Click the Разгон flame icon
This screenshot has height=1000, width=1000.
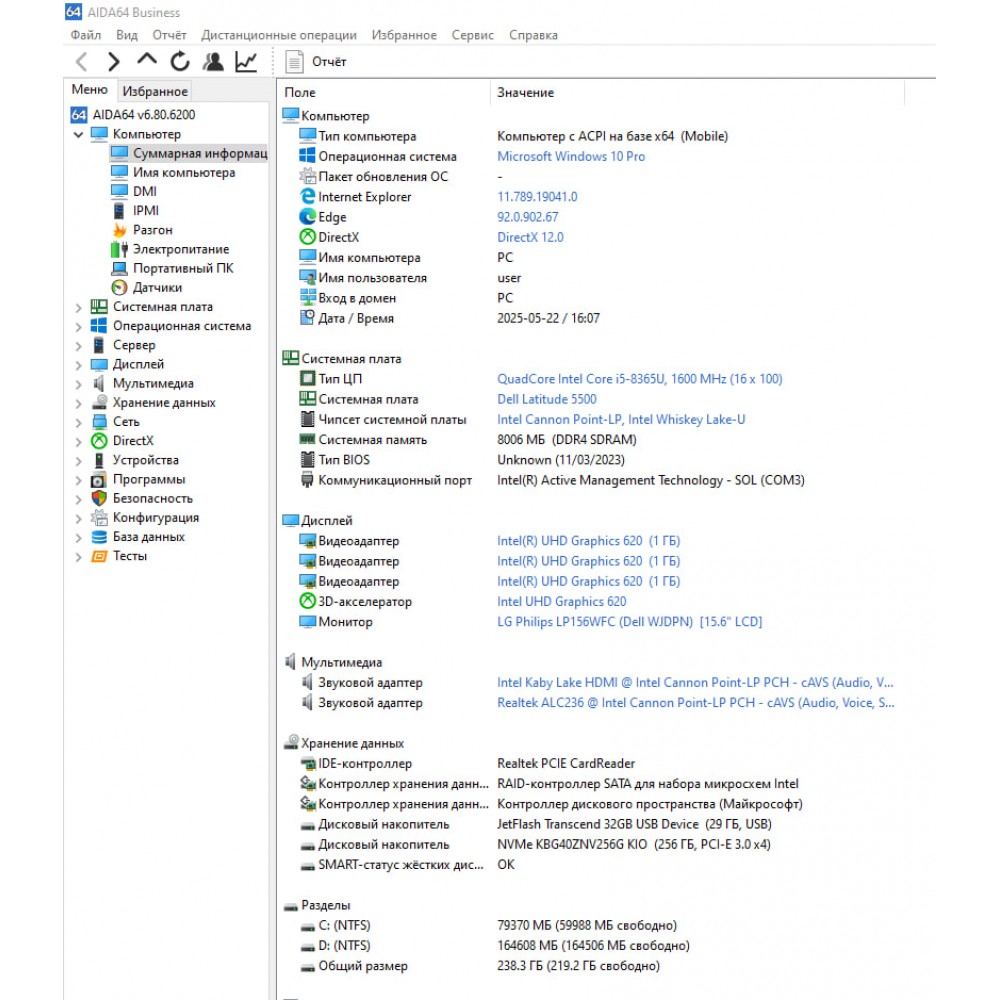[x=119, y=230]
